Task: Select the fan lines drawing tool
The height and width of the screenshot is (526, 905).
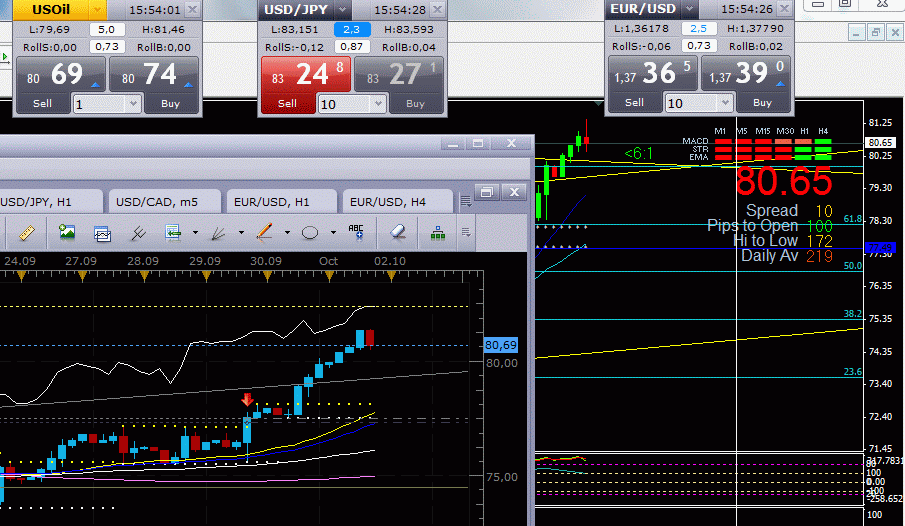Action: pyautogui.click(x=217, y=233)
